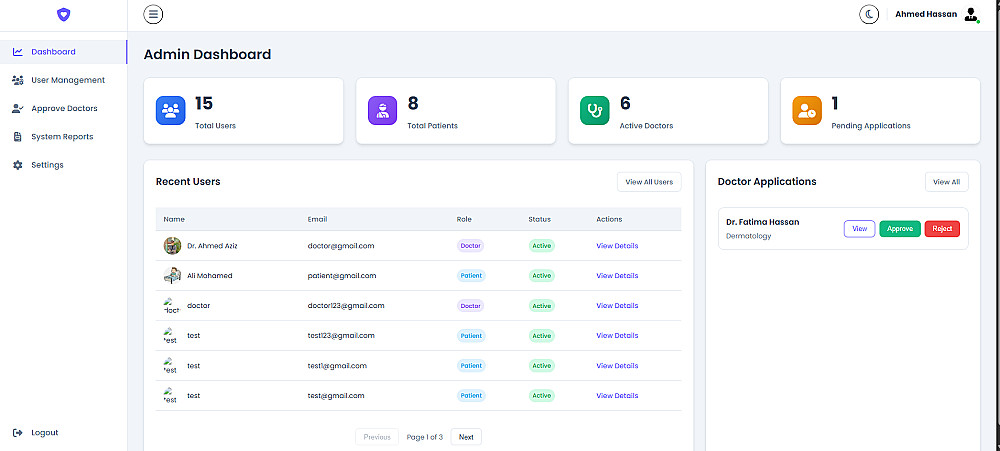This screenshot has width=1000, height=451.
Task: Click the Active status badge for Dr. Ahmed Aziz
Action: point(541,246)
